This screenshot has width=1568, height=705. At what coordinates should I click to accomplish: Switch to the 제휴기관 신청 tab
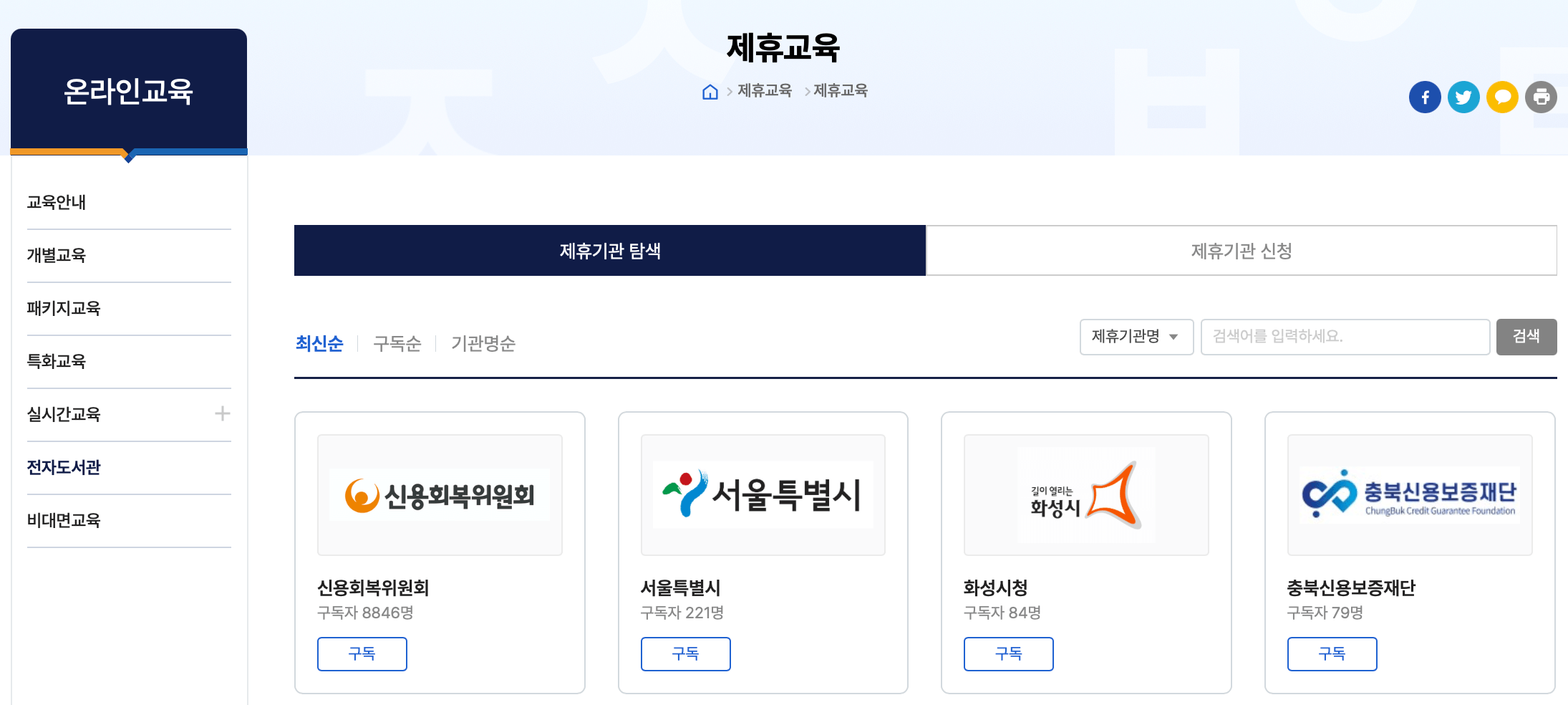[1241, 251]
